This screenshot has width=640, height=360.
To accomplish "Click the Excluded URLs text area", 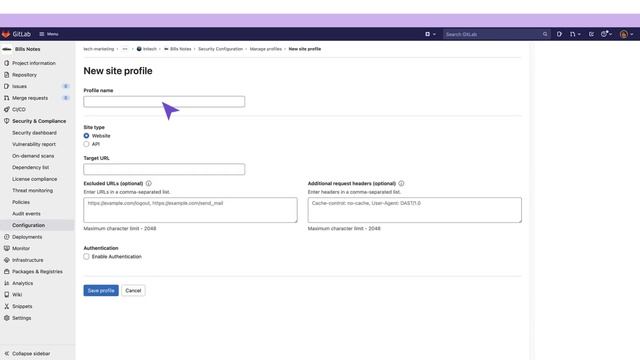I will pyautogui.click(x=190, y=210).
